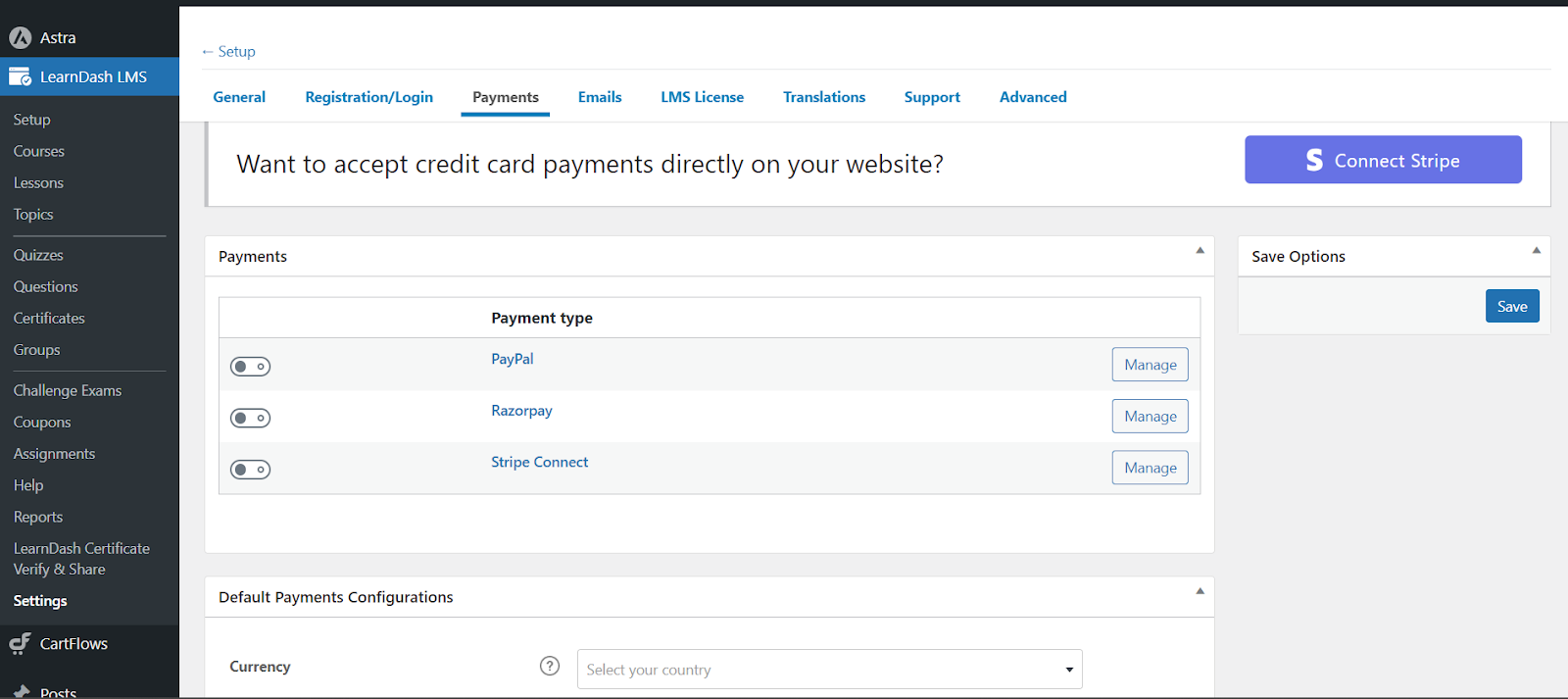Open the Currency help question mark icon
Viewport: 1568px width, 699px height.
pos(550,666)
